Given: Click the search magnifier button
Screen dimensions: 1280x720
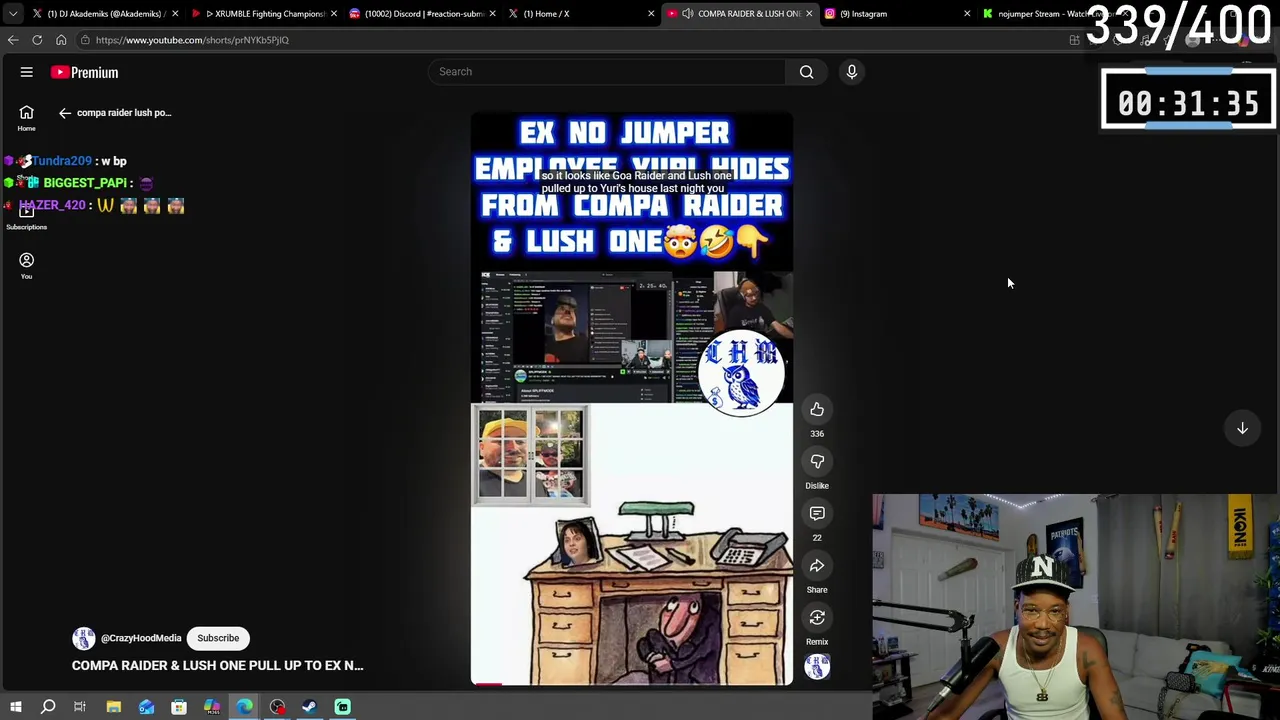Looking at the screenshot, I should [x=806, y=72].
